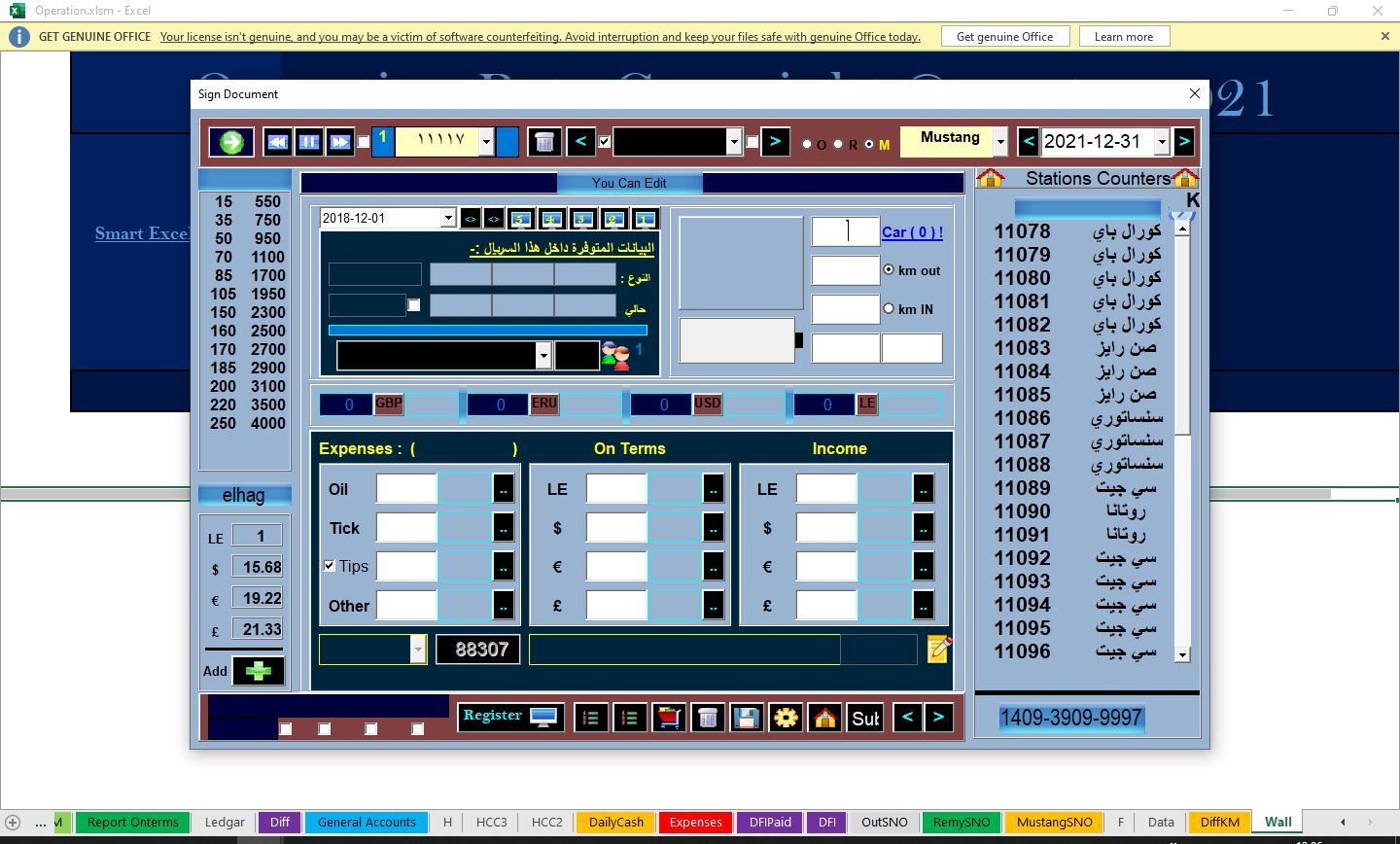This screenshot has height=844, width=1400.
Task: Click the Car ( 0 ) ! link
Action: point(912,232)
